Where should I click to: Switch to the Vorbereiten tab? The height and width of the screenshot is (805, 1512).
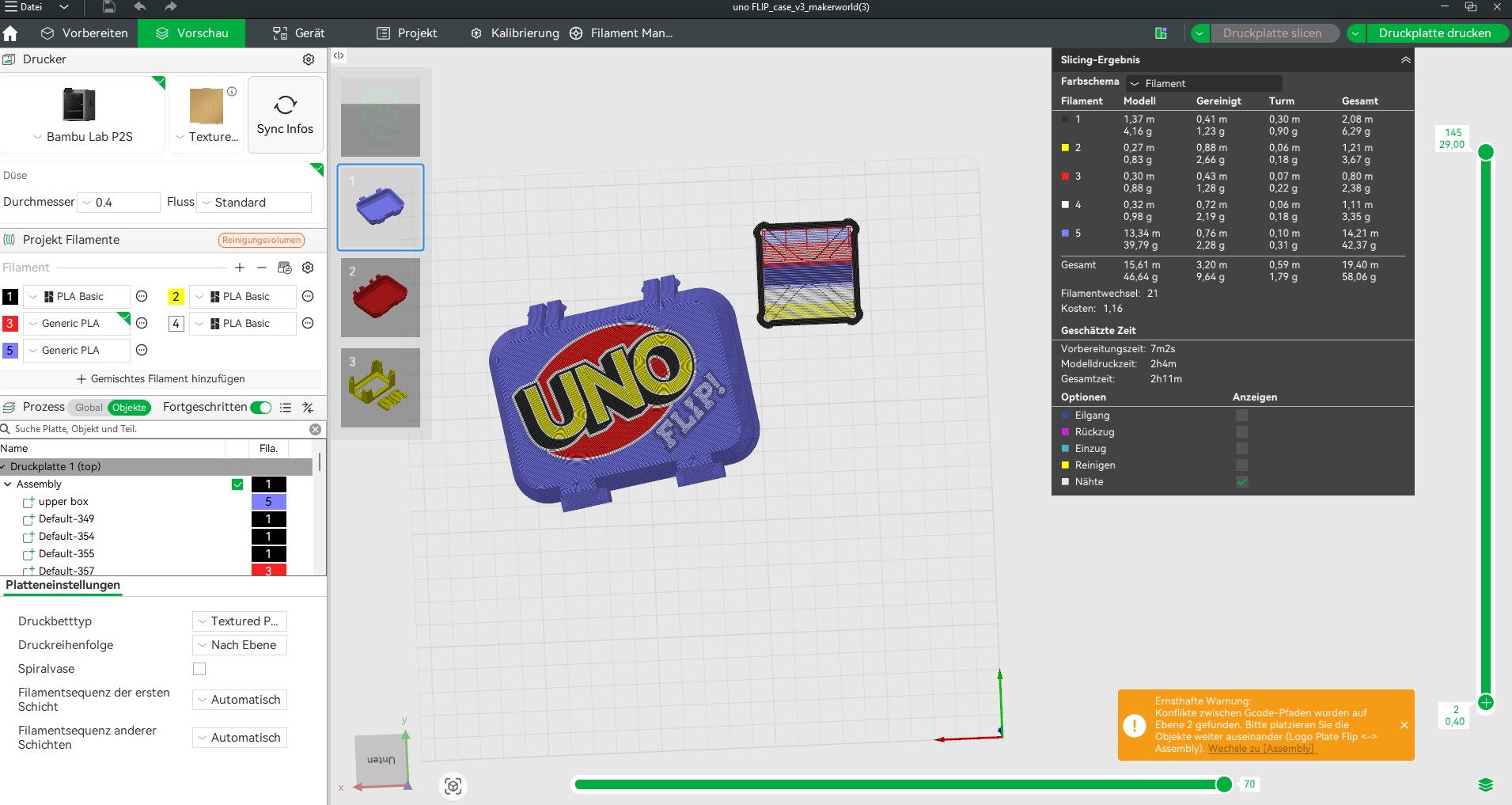tap(84, 33)
